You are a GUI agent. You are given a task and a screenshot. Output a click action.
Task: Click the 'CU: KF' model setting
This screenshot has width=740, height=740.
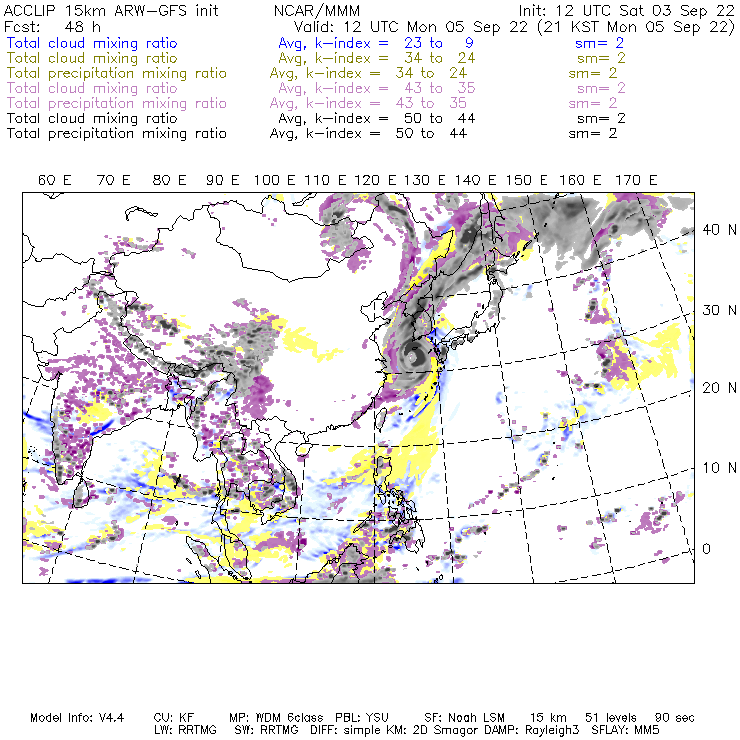click(174, 718)
